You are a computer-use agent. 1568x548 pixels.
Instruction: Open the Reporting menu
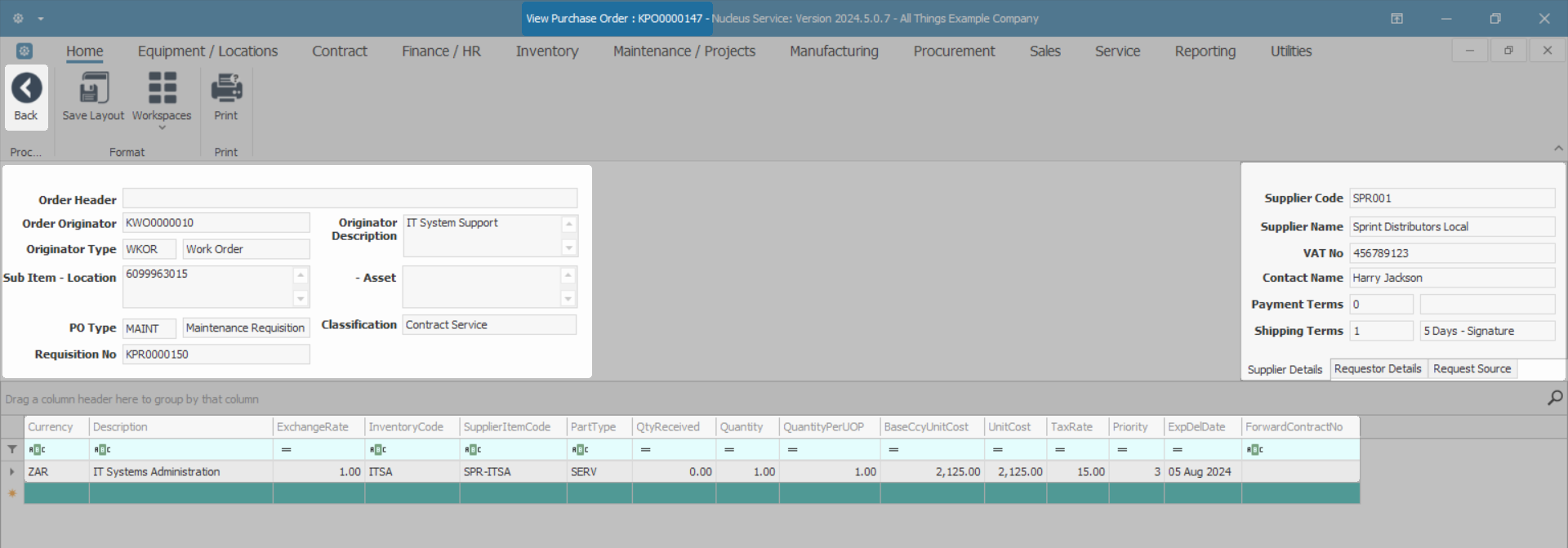(x=1205, y=51)
